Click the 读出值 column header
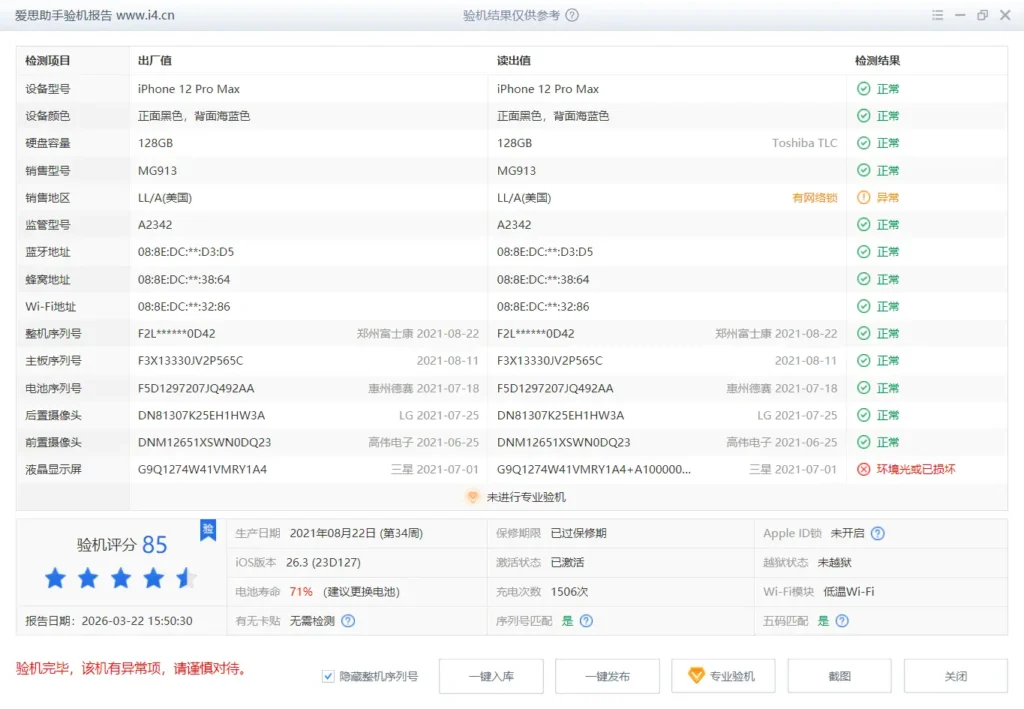Screen dimensions: 1024x709 (513, 61)
